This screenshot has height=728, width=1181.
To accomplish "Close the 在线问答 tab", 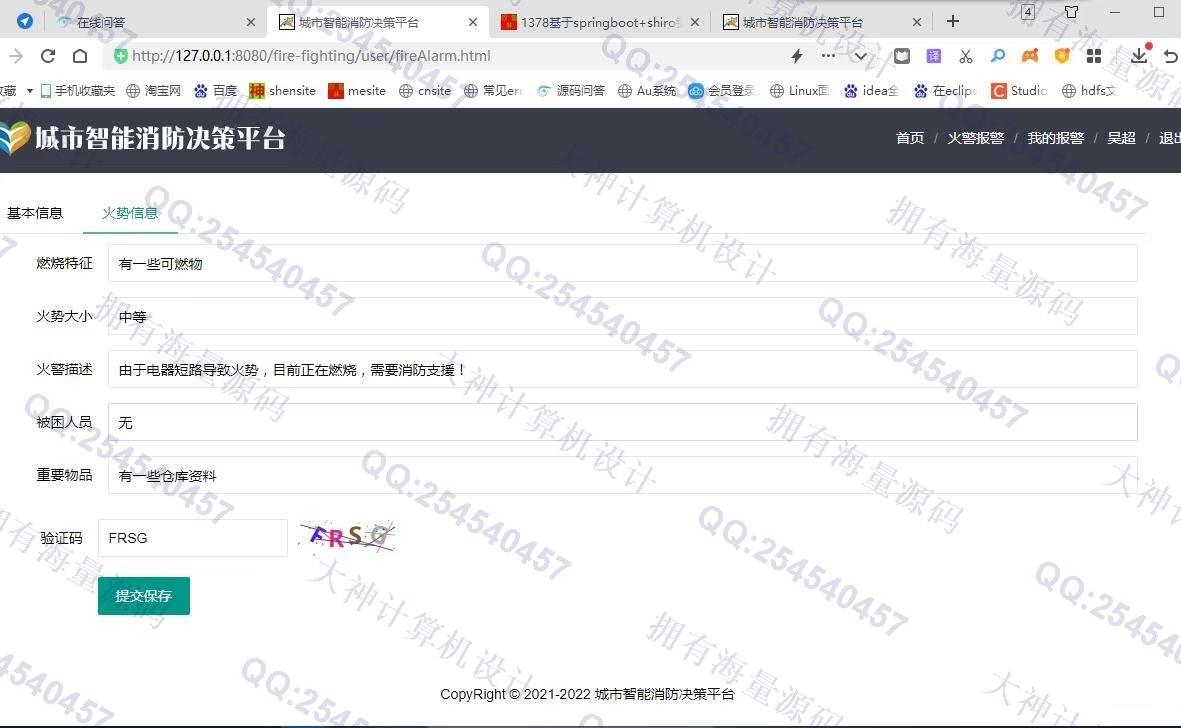I will click(x=251, y=23).
